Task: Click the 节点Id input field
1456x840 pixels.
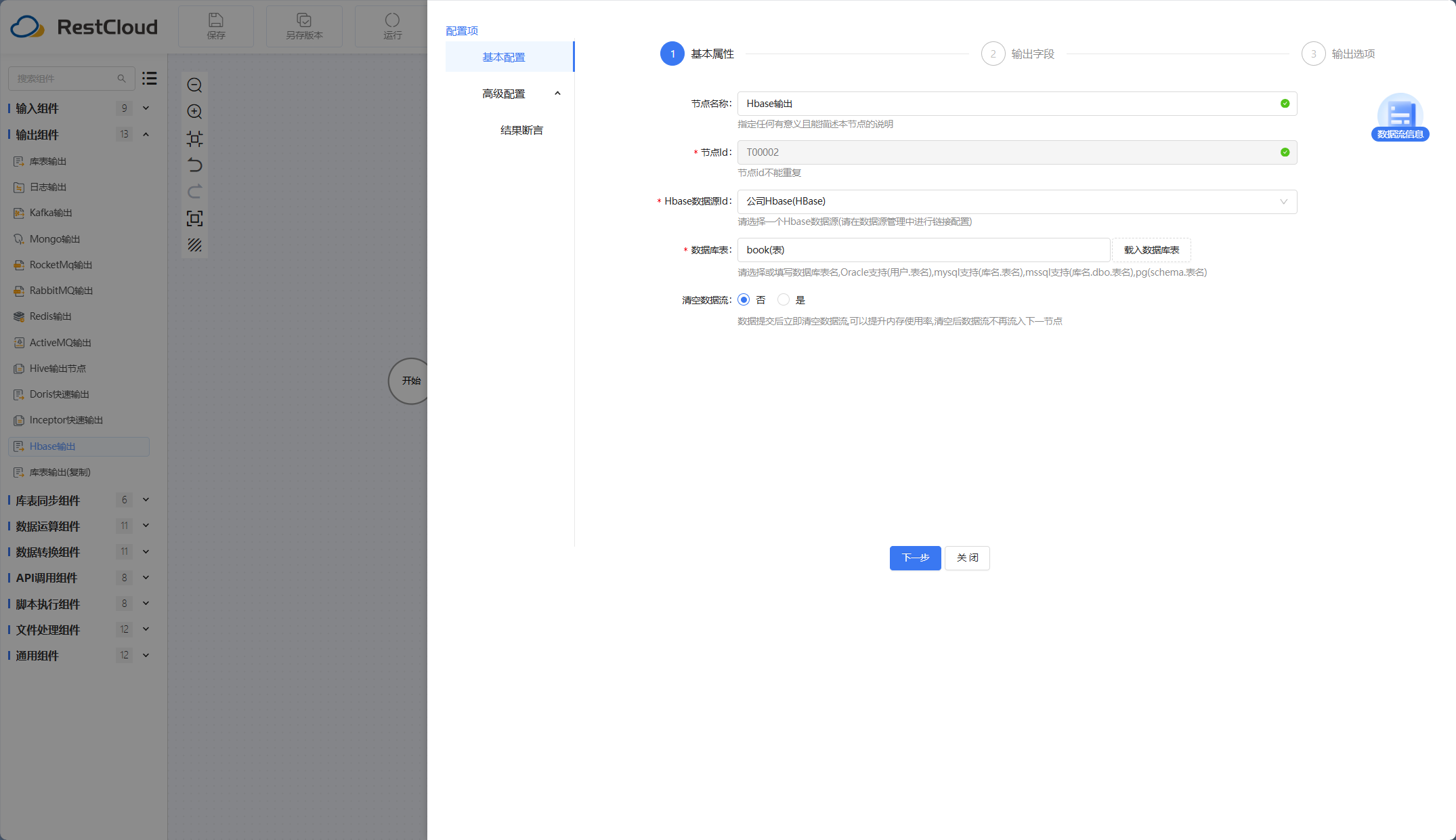Action: click(1017, 152)
